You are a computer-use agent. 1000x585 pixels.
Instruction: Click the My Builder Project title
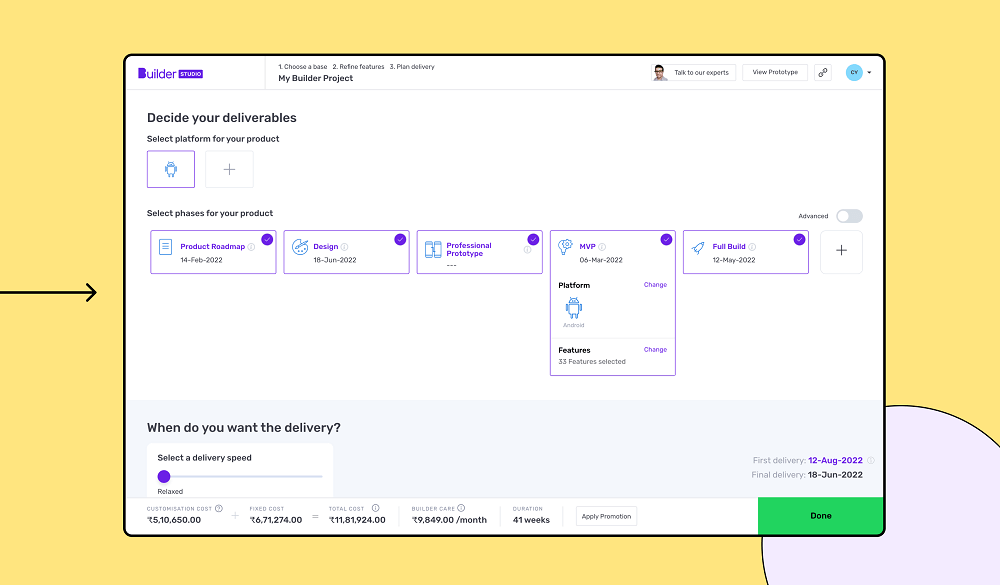[x=316, y=78]
